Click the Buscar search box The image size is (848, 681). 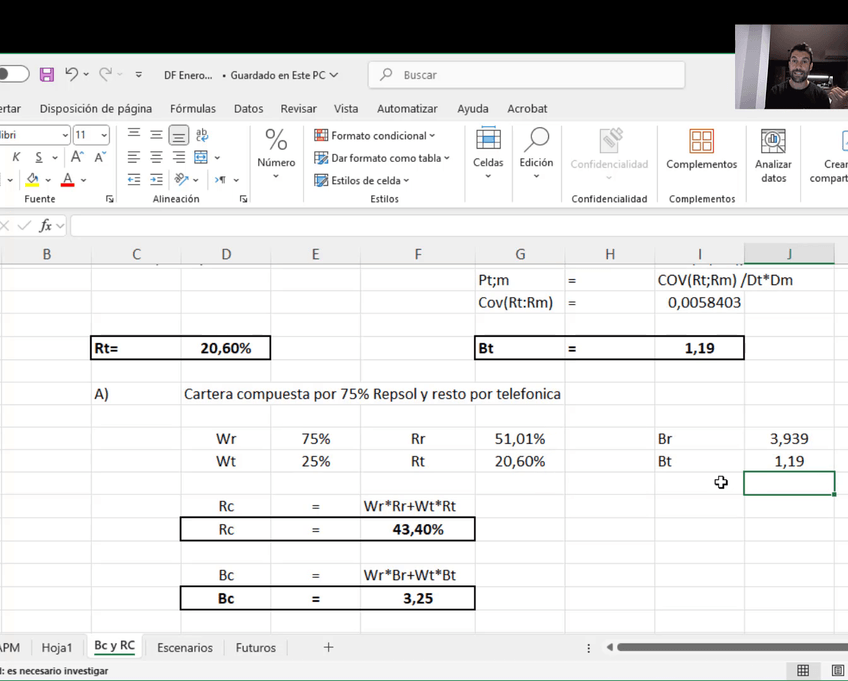(527, 75)
